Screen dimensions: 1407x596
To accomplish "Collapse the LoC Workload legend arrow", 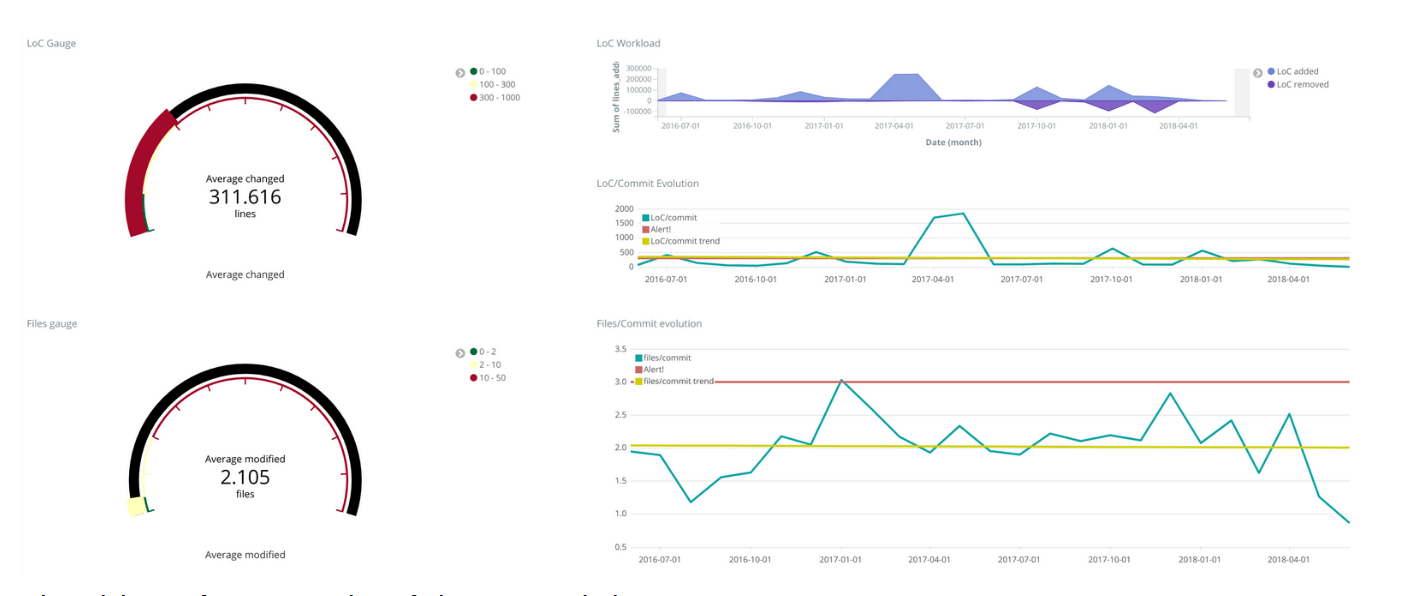I will click(x=1258, y=72).
